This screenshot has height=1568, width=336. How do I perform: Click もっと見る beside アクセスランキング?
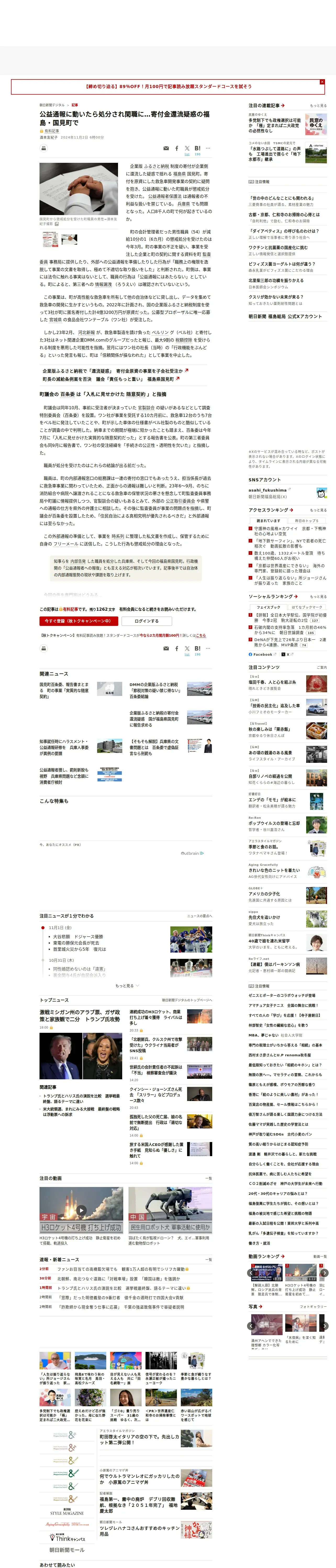click(318, 510)
